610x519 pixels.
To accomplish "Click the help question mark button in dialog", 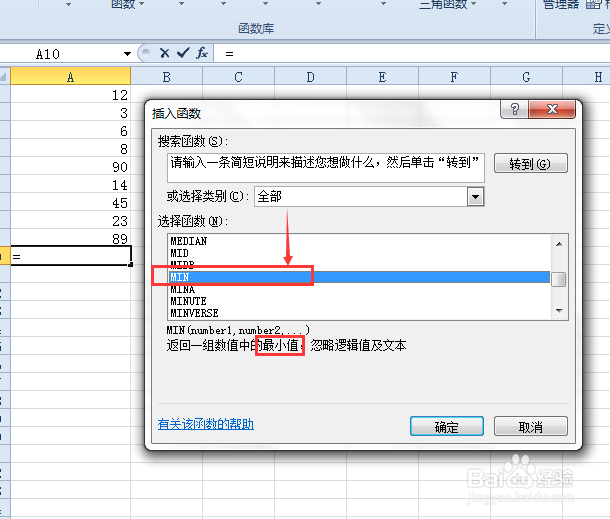I will coord(514,109).
